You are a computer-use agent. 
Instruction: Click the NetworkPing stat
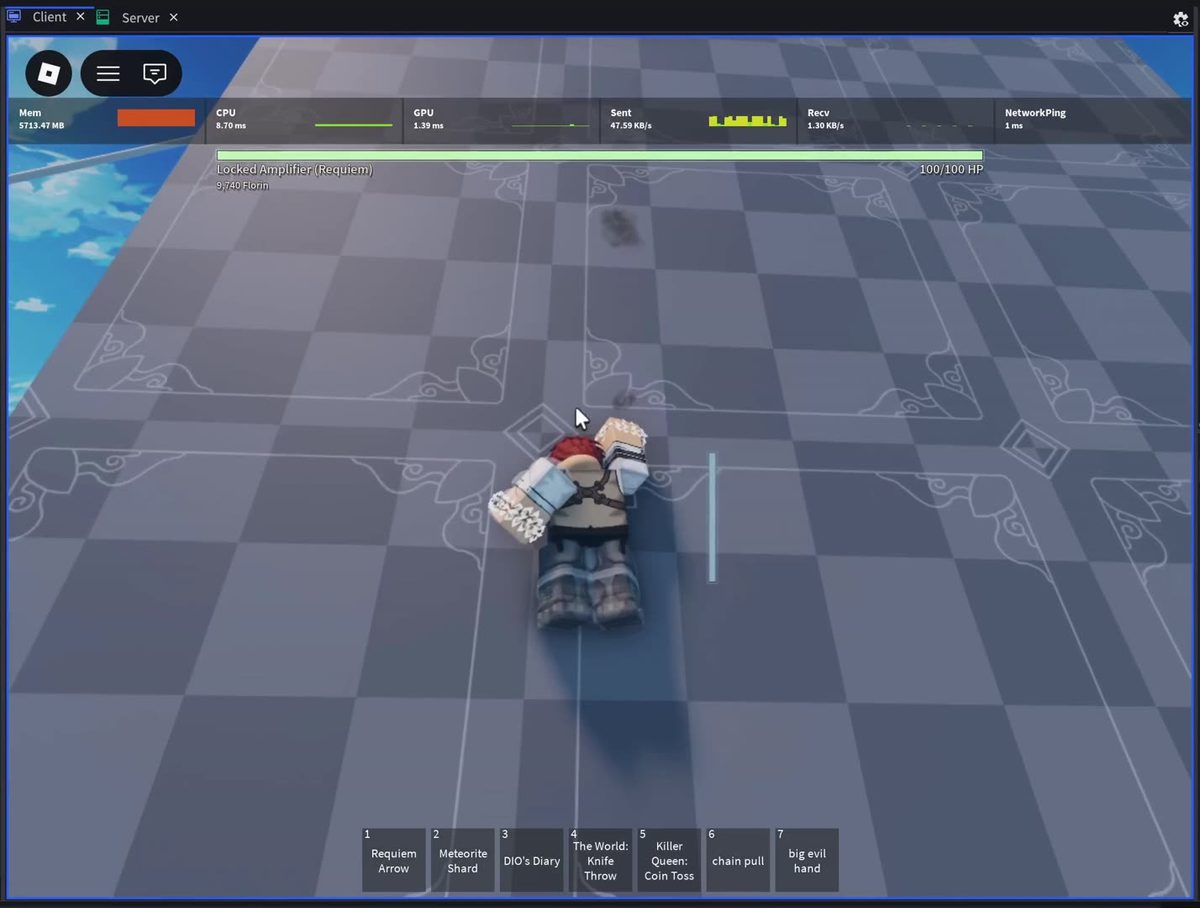[1094, 120]
